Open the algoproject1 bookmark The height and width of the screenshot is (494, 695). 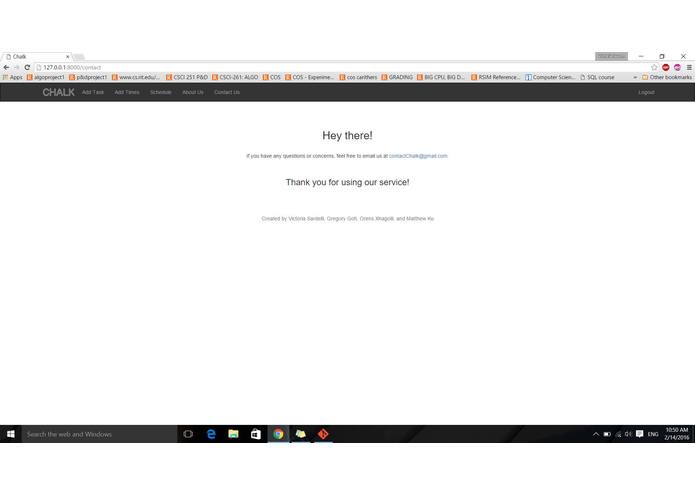(x=46, y=77)
